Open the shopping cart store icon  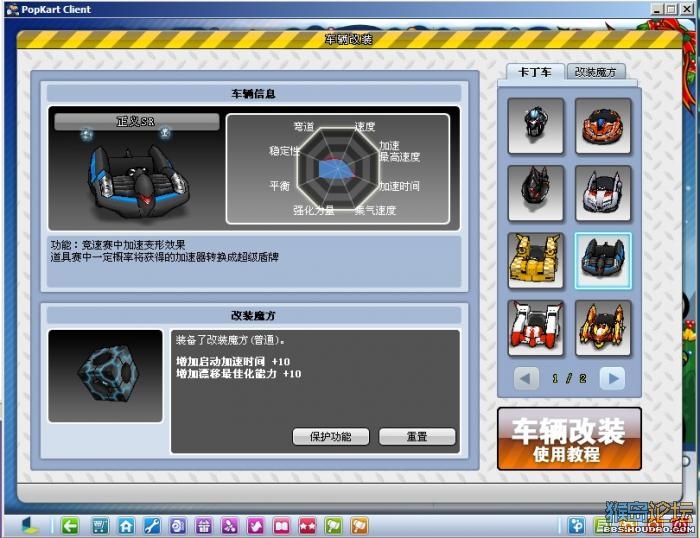(x=100, y=526)
